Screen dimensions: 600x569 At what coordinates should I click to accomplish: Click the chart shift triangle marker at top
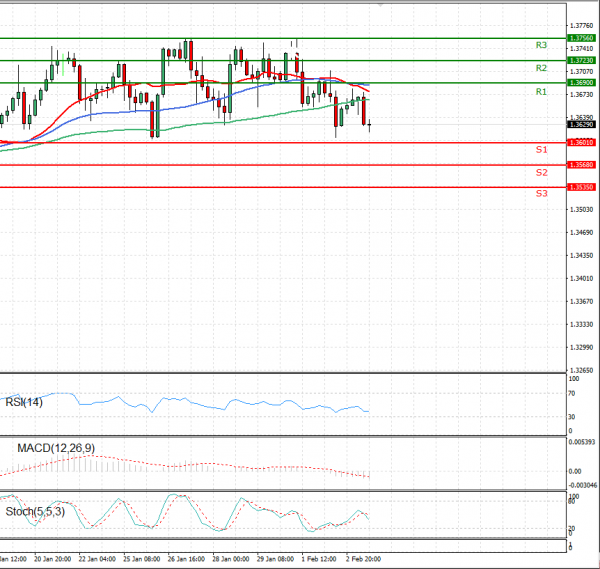(x=380, y=4)
